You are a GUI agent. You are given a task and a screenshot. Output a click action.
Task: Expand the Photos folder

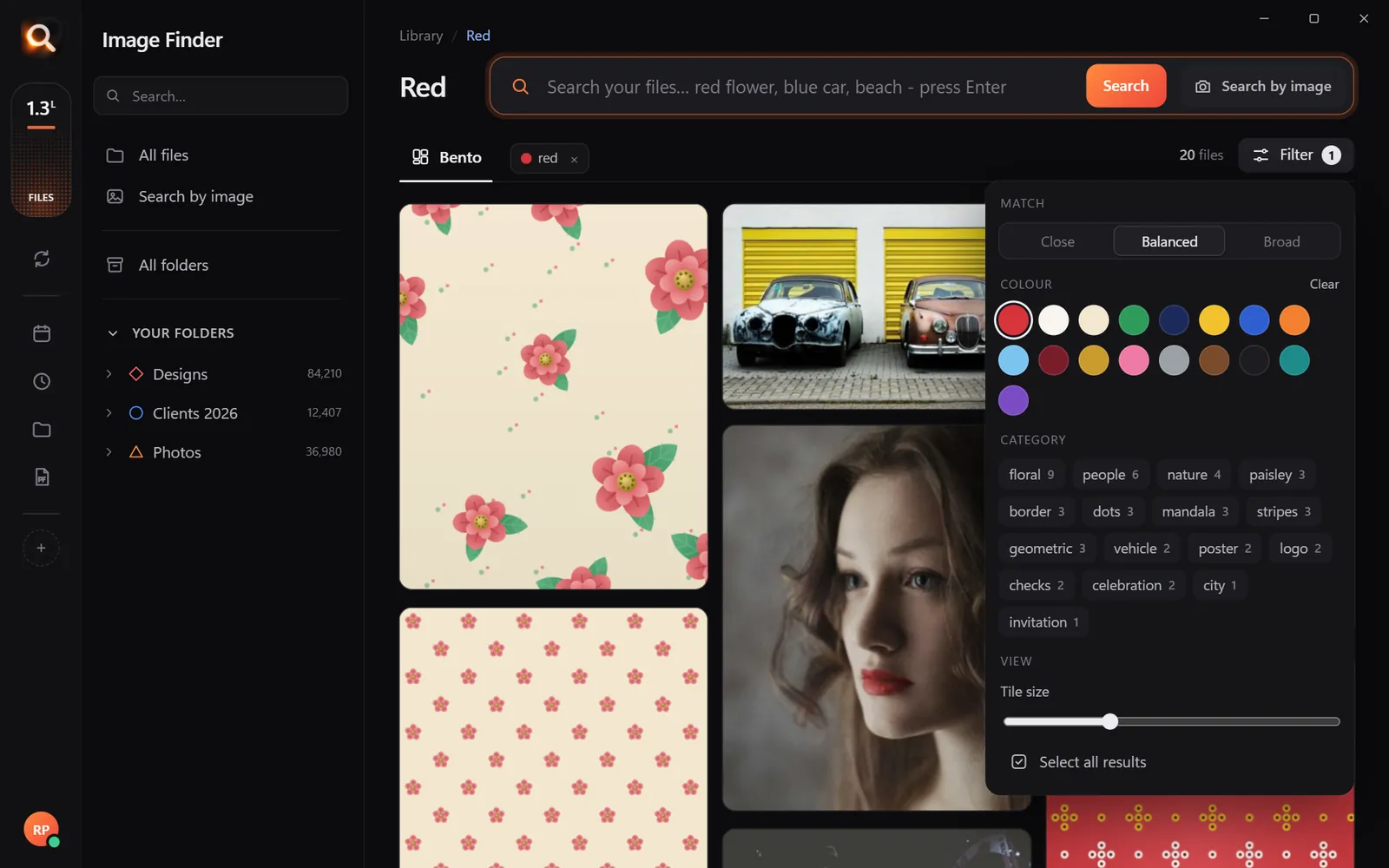point(109,452)
